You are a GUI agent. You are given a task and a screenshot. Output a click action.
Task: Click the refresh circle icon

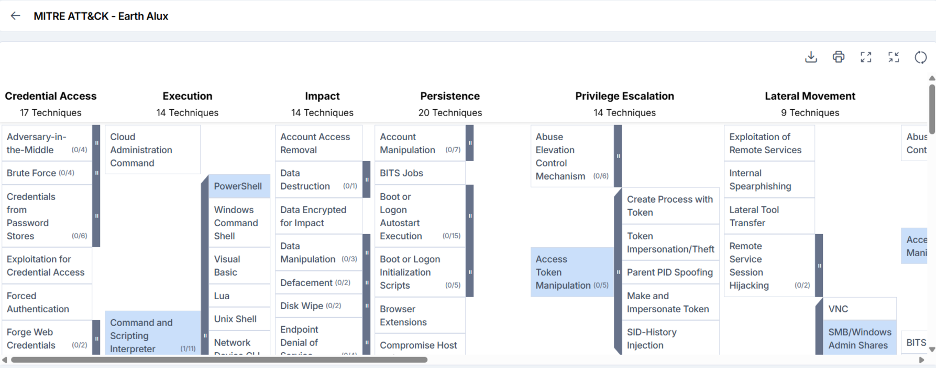point(920,57)
